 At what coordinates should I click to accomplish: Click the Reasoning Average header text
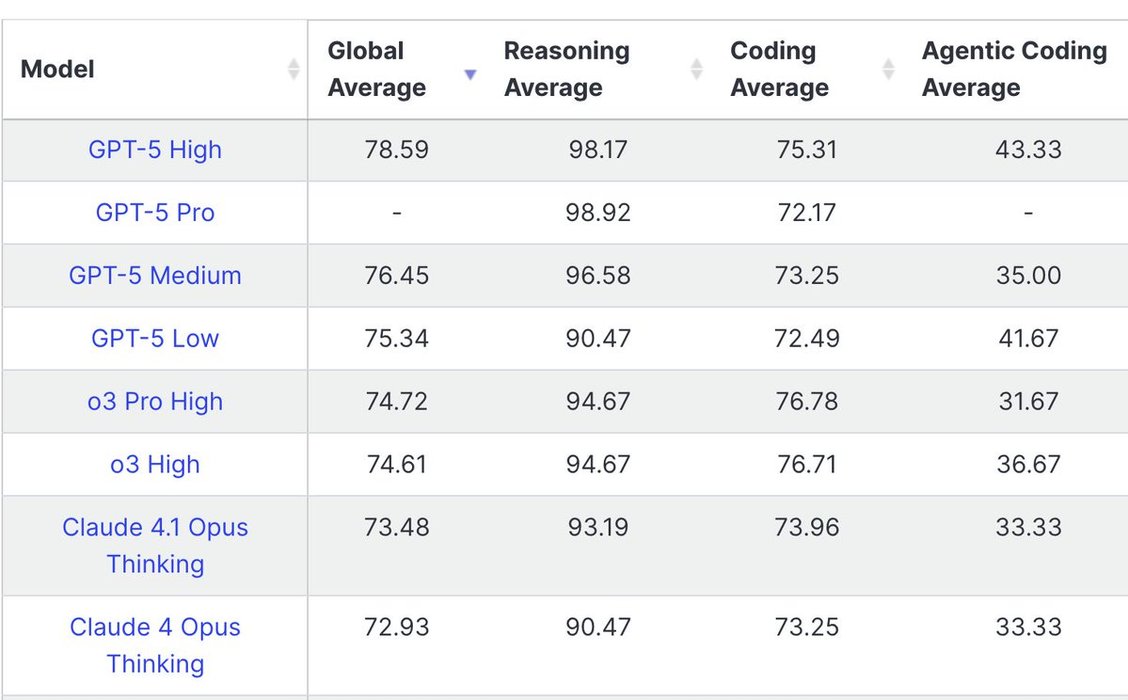[x=566, y=69]
